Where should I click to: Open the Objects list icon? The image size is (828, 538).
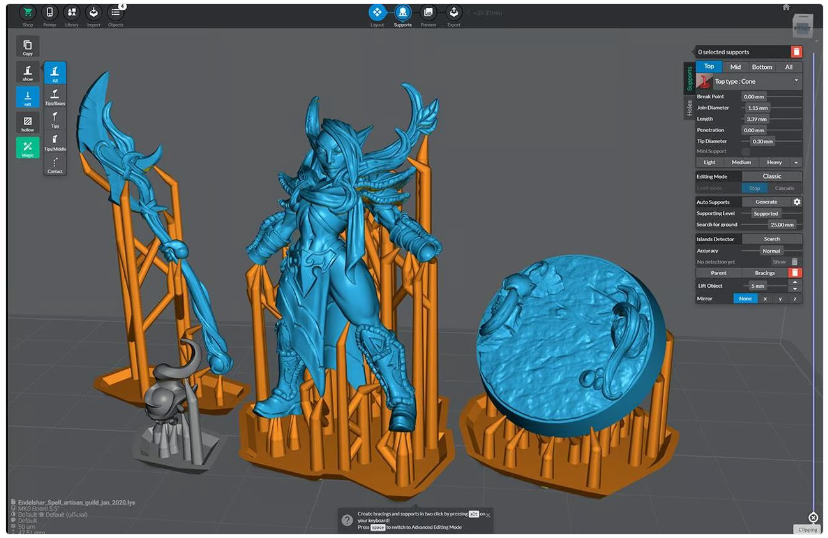116,13
